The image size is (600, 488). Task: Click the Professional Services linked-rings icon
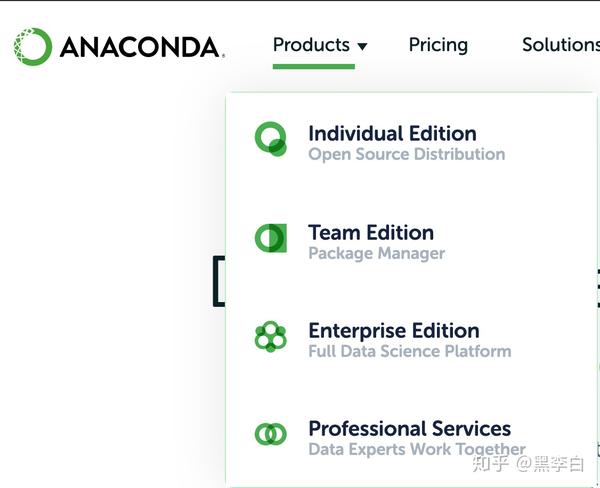click(x=271, y=434)
